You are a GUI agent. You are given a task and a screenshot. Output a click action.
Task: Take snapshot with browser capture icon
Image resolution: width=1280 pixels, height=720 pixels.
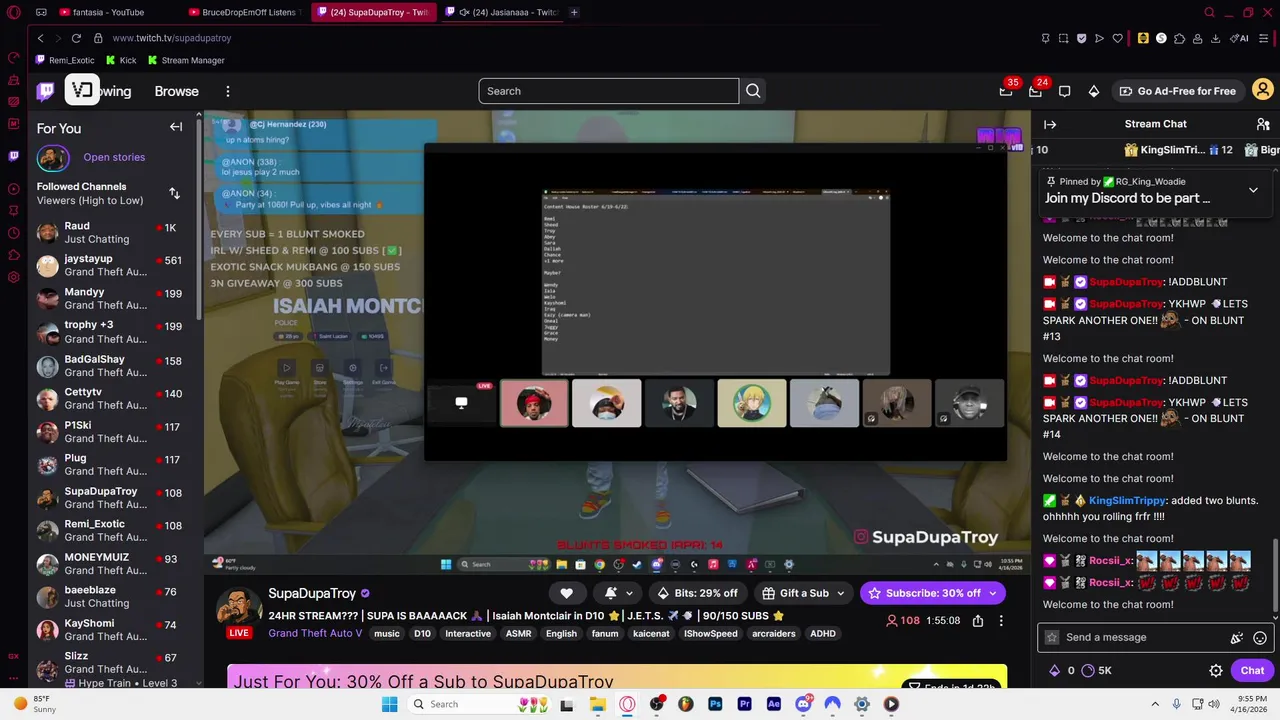click(x=1064, y=38)
